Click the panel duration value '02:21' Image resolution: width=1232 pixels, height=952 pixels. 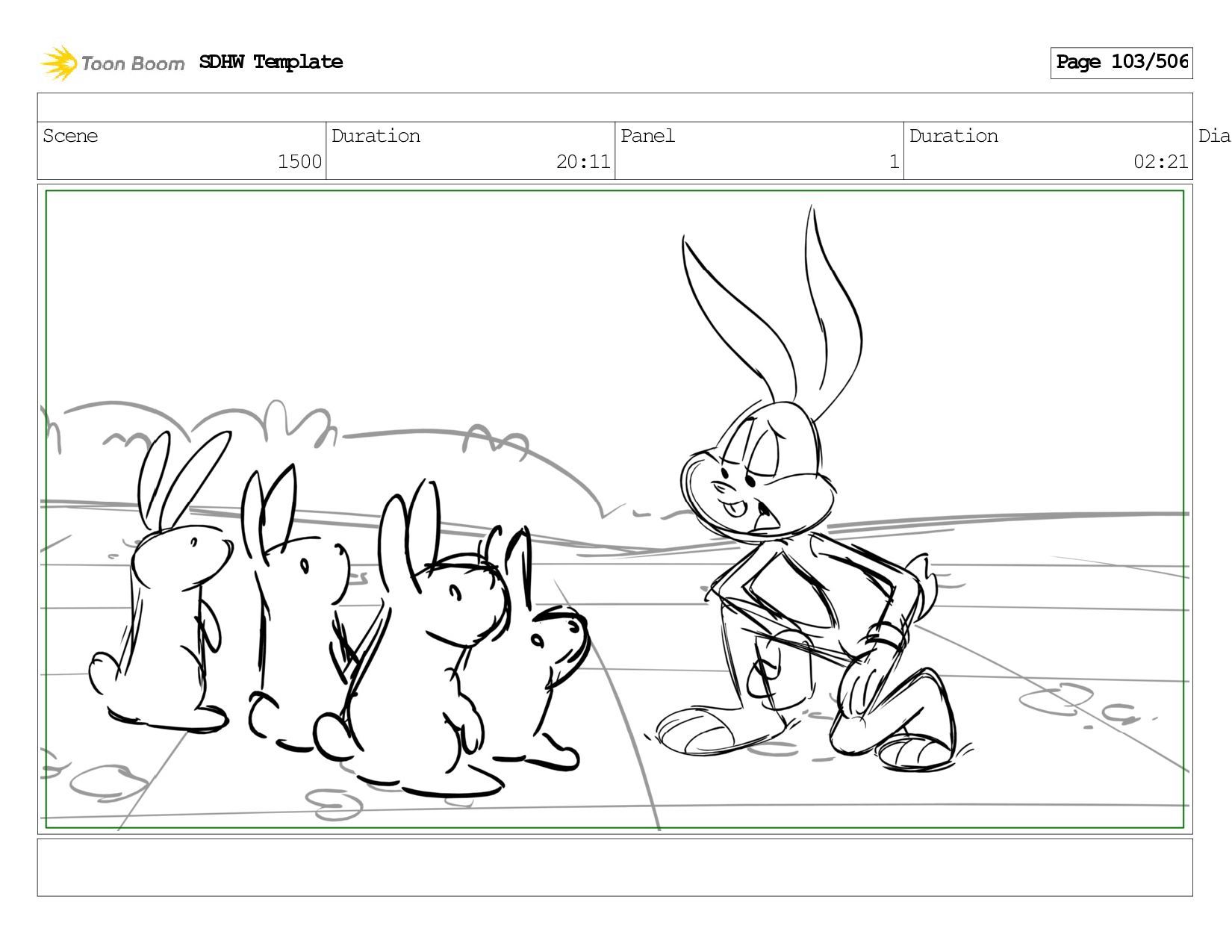[1160, 162]
